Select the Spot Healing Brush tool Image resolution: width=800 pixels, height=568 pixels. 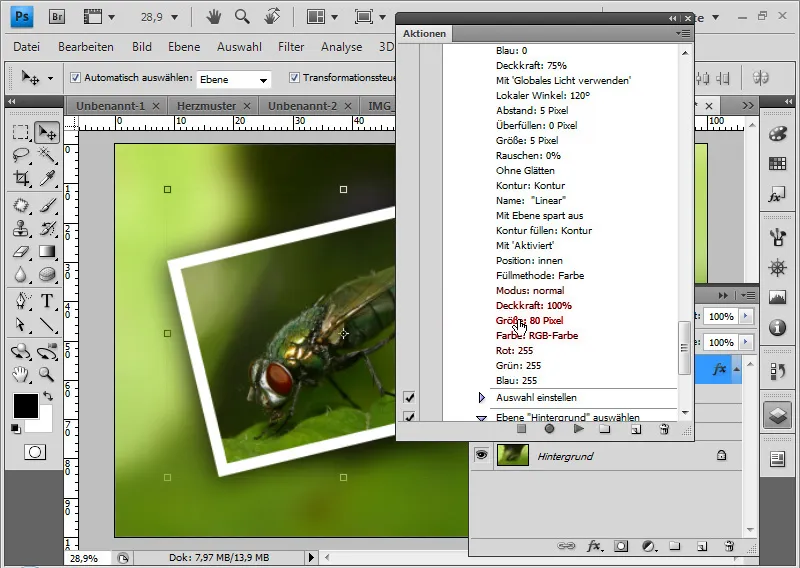point(20,205)
